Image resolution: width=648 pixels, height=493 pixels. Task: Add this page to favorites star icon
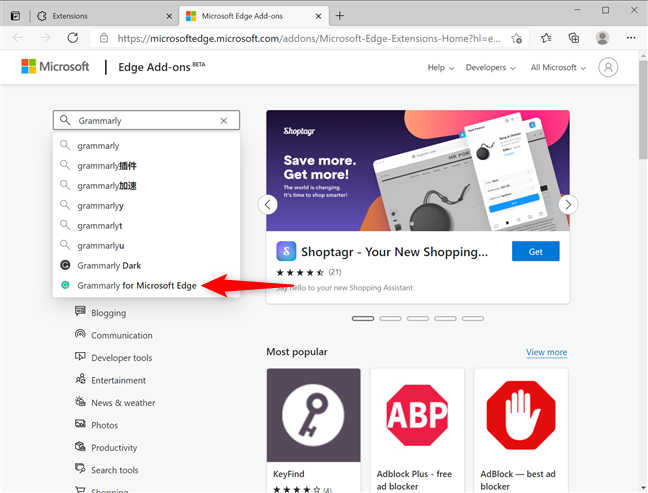point(516,38)
